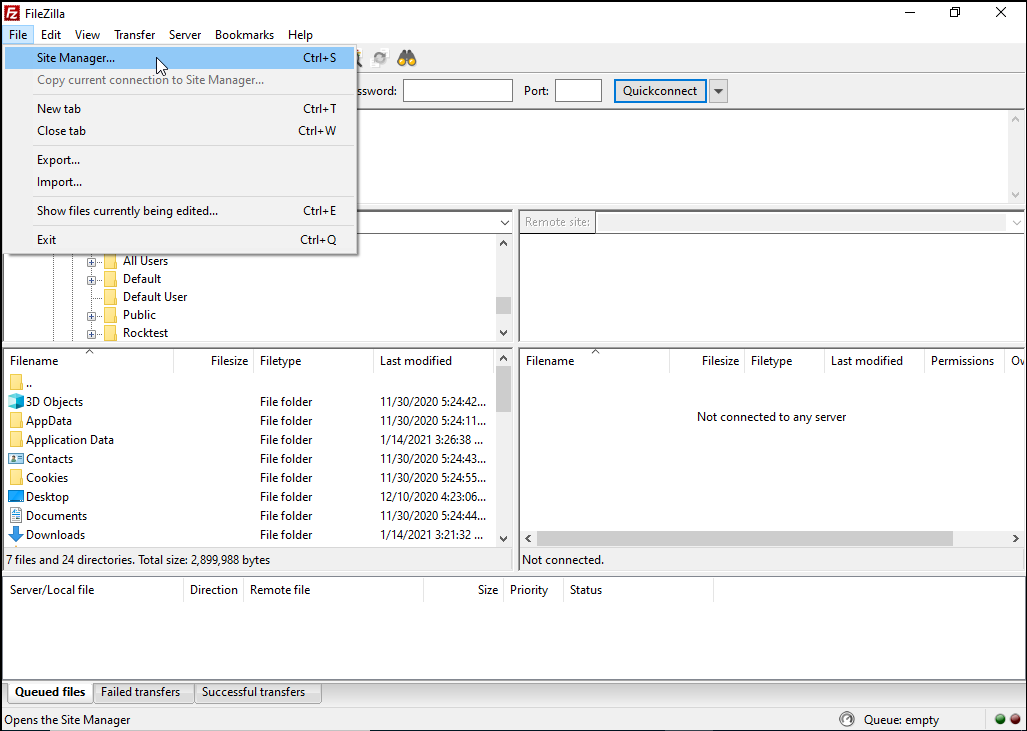Viewport: 1027px width, 731px height.
Task: Click the Downloads blue arrow icon
Action: (x=16, y=534)
